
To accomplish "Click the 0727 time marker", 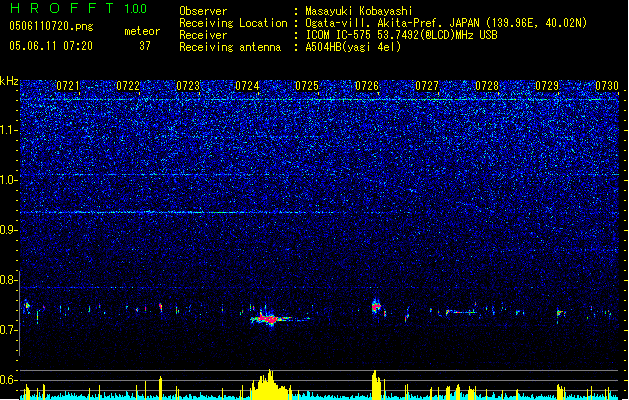I will click(x=427, y=86).
